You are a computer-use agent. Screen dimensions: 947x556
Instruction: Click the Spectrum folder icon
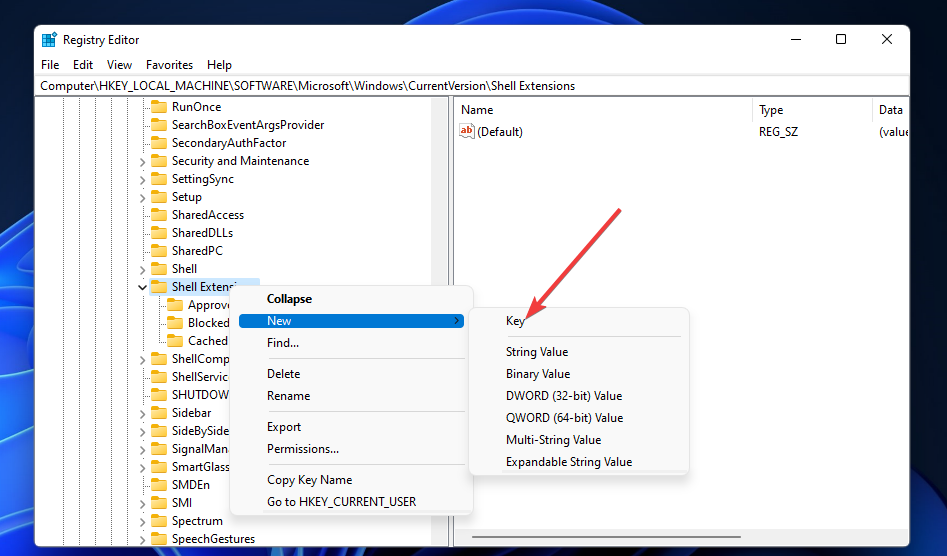[159, 521]
